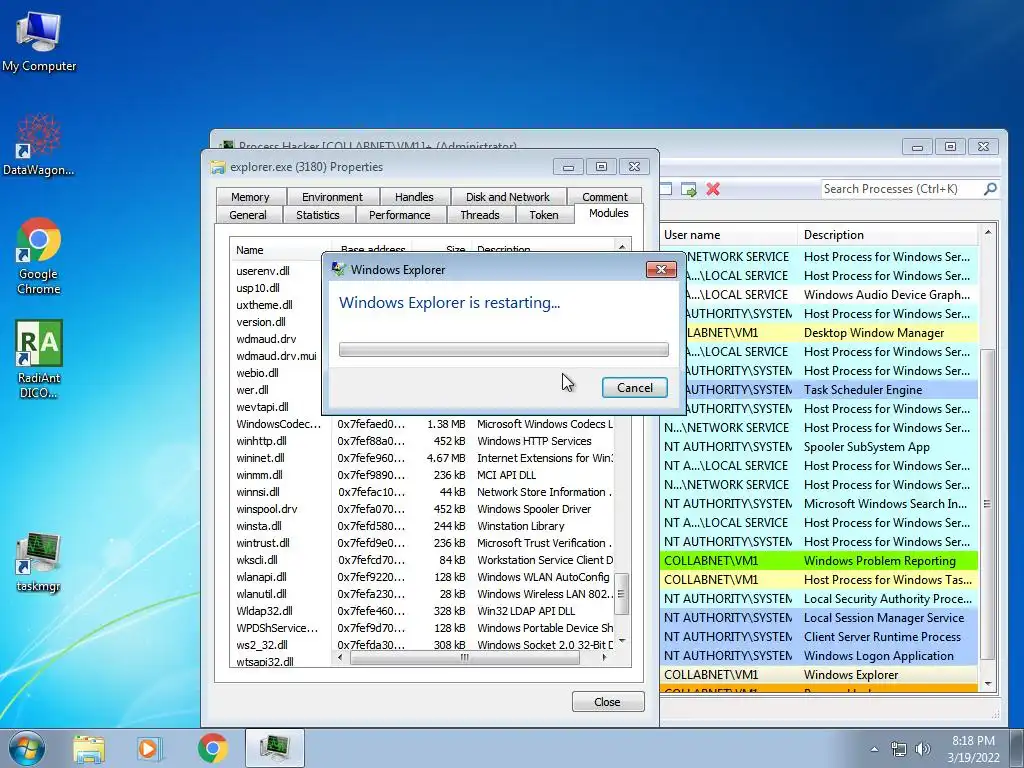Select the ws2_32.dll module row
1024x768 pixels.
[x=422, y=645]
